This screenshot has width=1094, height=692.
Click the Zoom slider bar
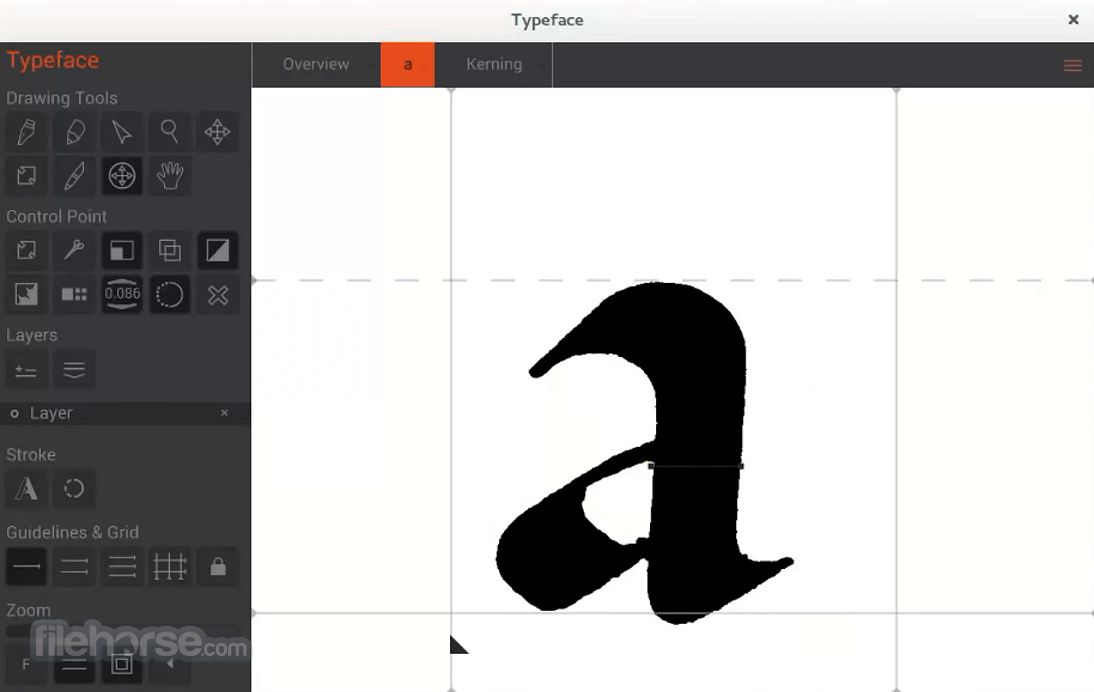(123, 631)
